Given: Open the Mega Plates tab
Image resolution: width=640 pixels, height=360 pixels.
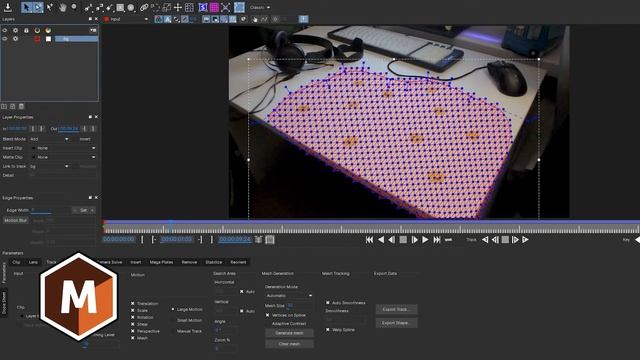Looking at the screenshot, I should point(162,262).
